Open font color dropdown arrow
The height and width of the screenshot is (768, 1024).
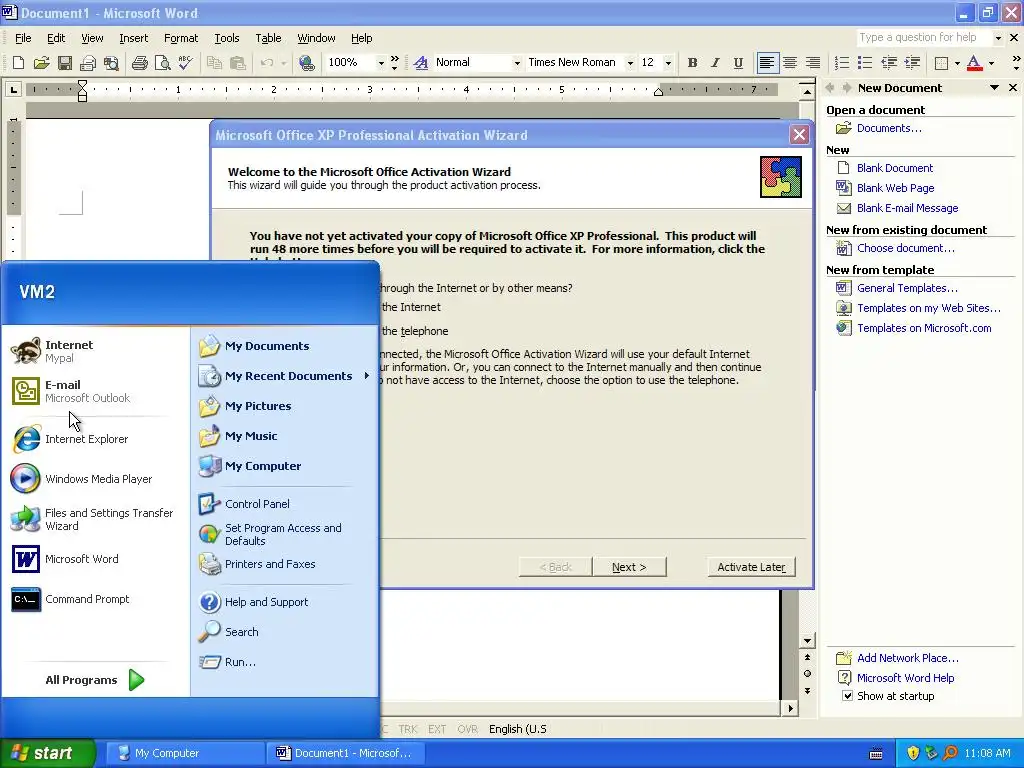pyautogui.click(x=991, y=63)
